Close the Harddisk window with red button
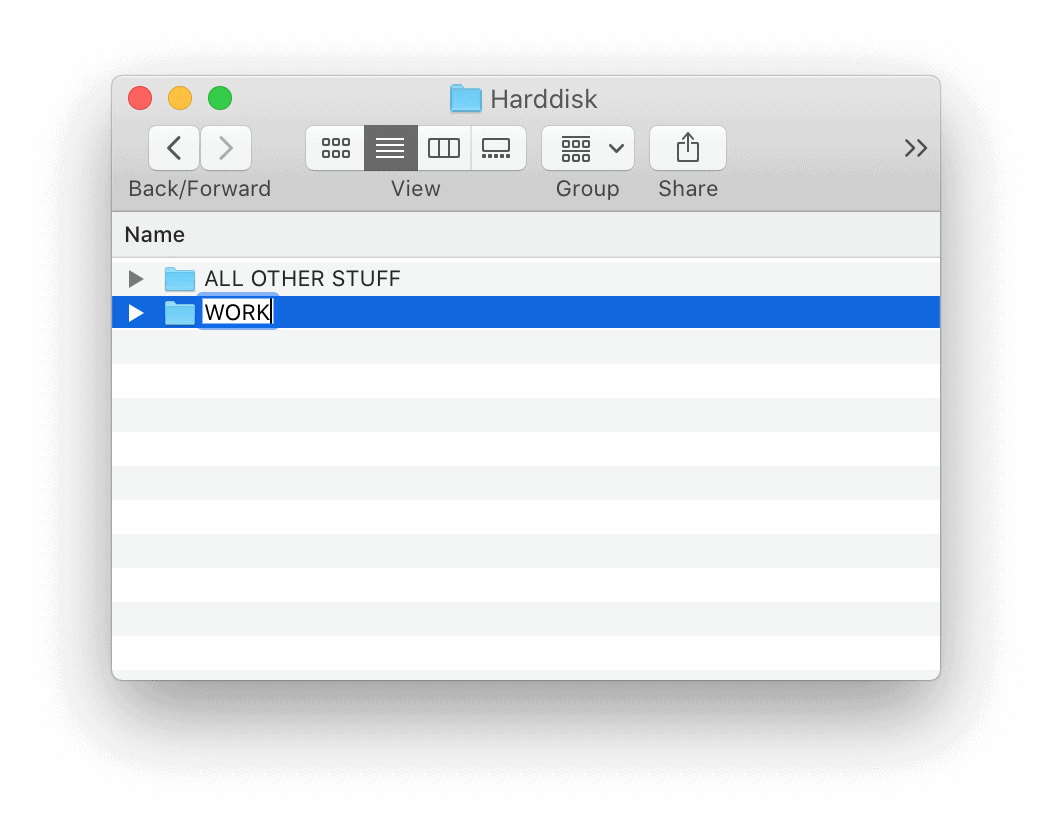The height and width of the screenshot is (828, 1052). point(140,99)
